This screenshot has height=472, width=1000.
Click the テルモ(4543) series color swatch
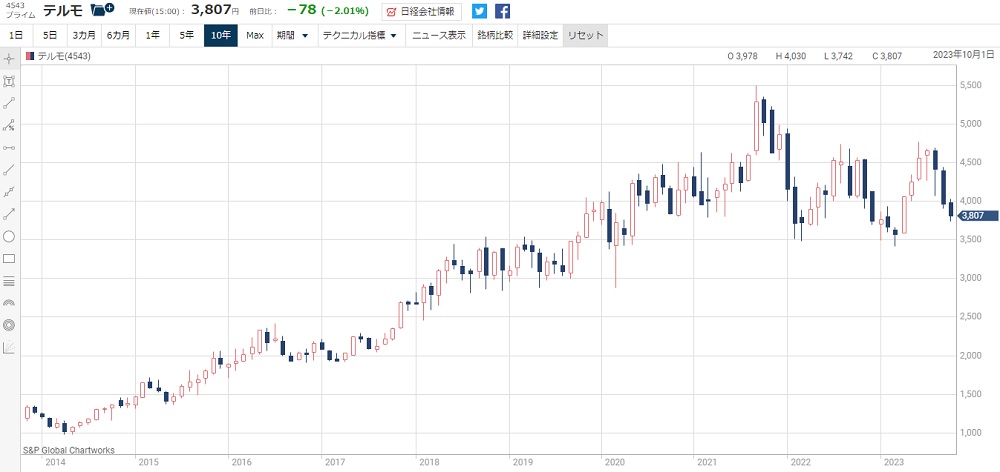(30, 56)
